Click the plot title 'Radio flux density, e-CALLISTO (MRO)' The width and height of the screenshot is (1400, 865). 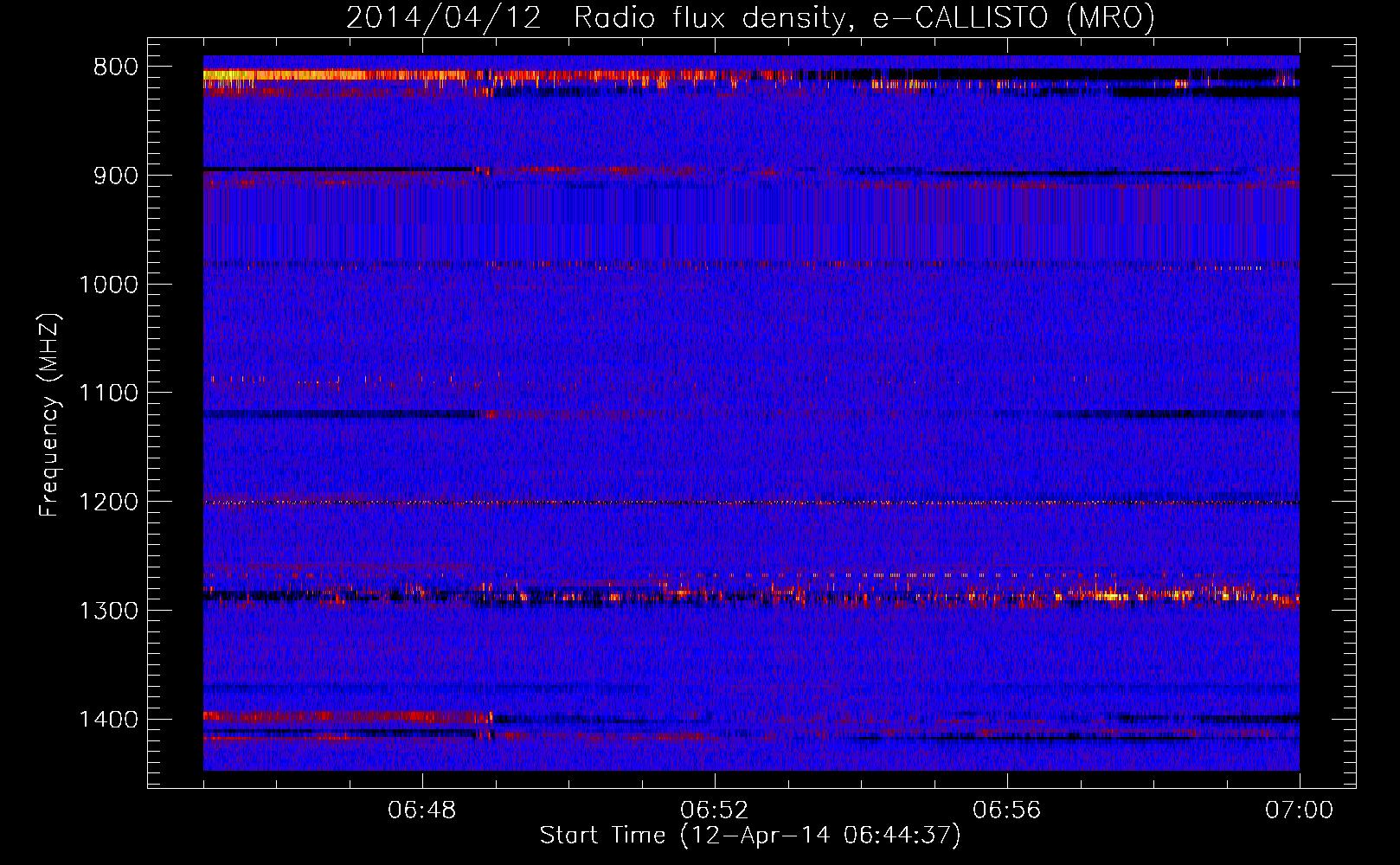click(x=864, y=17)
